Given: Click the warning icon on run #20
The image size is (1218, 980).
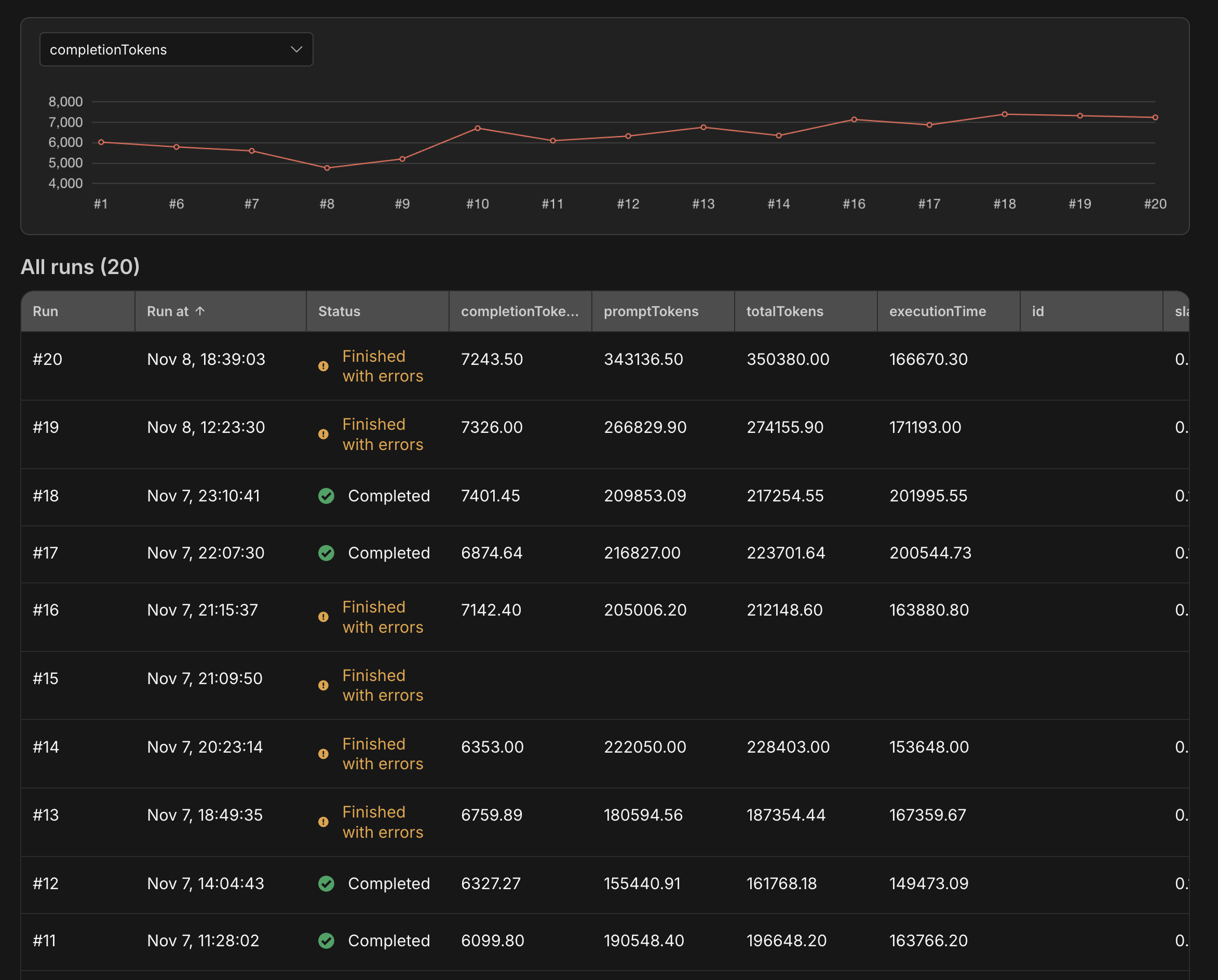Looking at the screenshot, I should point(323,366).
